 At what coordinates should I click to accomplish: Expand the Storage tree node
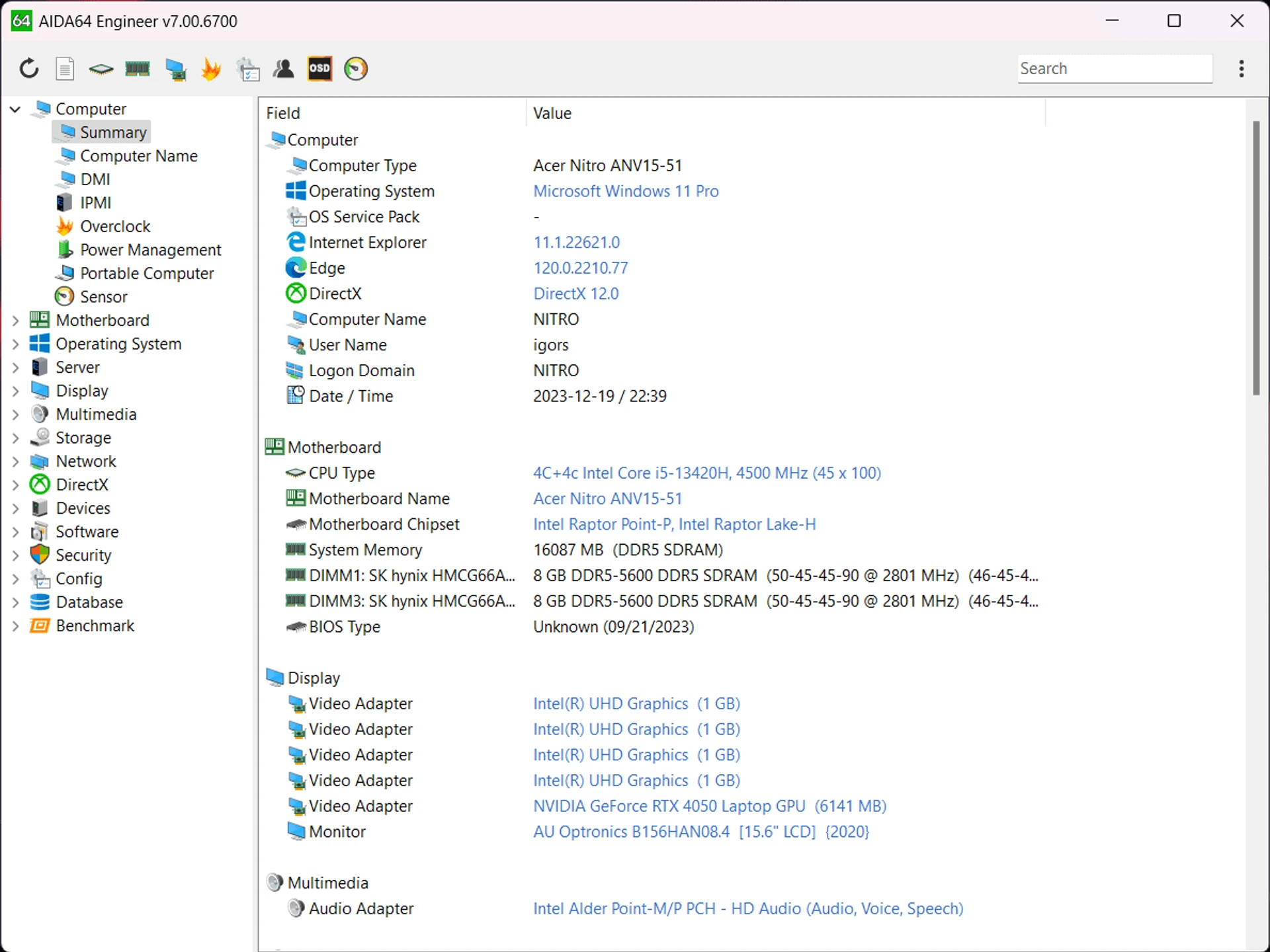15,438
